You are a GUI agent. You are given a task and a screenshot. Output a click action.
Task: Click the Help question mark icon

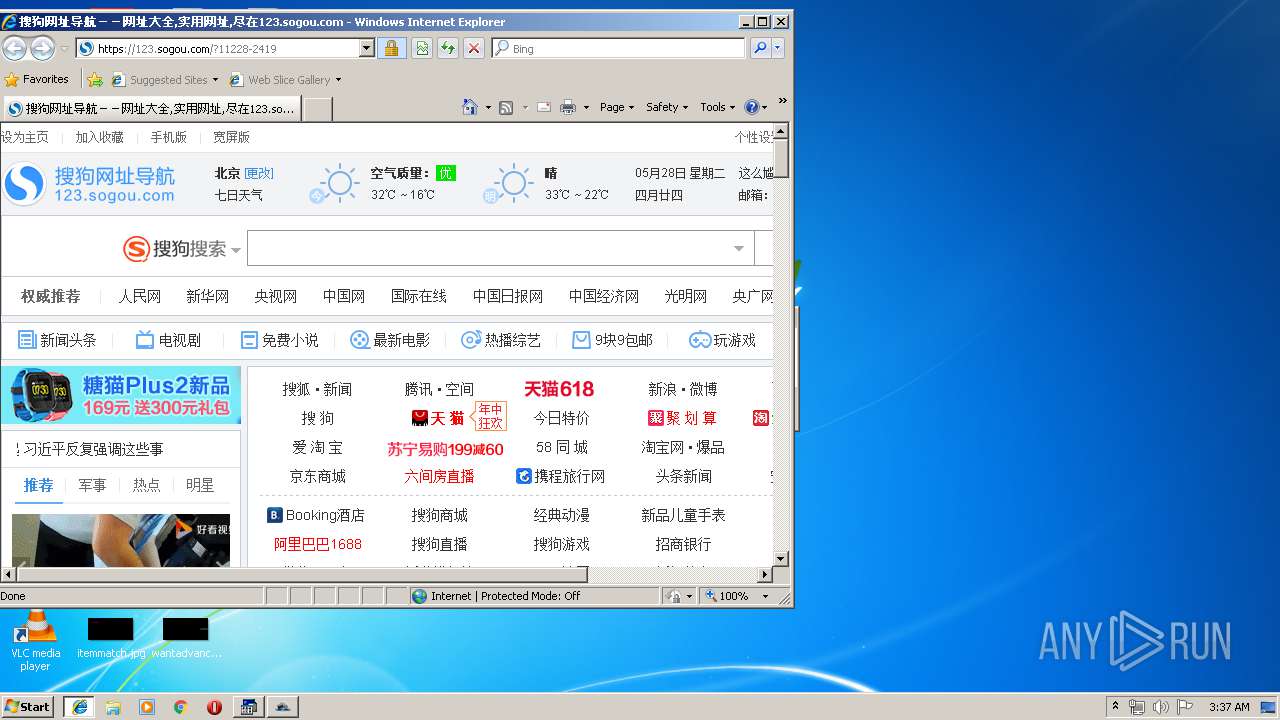752,107
